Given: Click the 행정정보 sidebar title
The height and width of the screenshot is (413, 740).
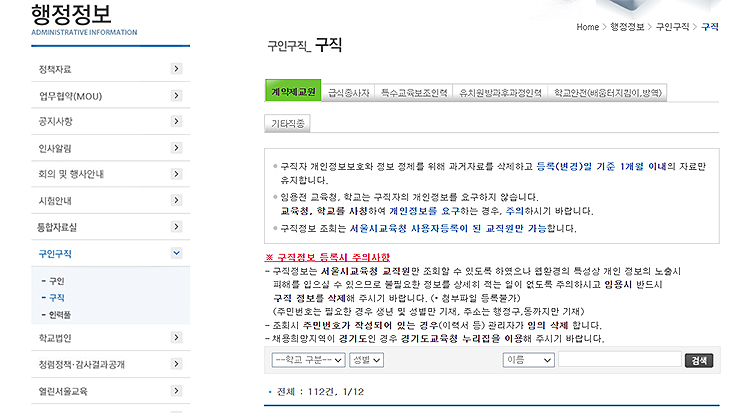Looking at the screenshot, I should [71, 14].
